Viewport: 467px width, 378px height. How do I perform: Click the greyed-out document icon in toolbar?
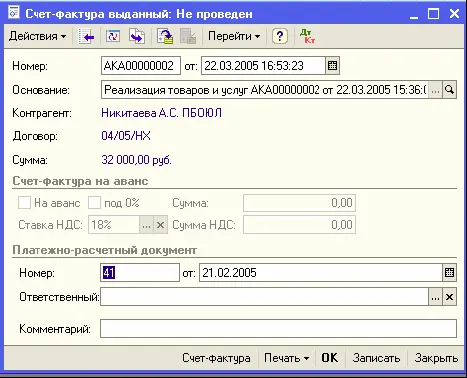click(188, 36)
